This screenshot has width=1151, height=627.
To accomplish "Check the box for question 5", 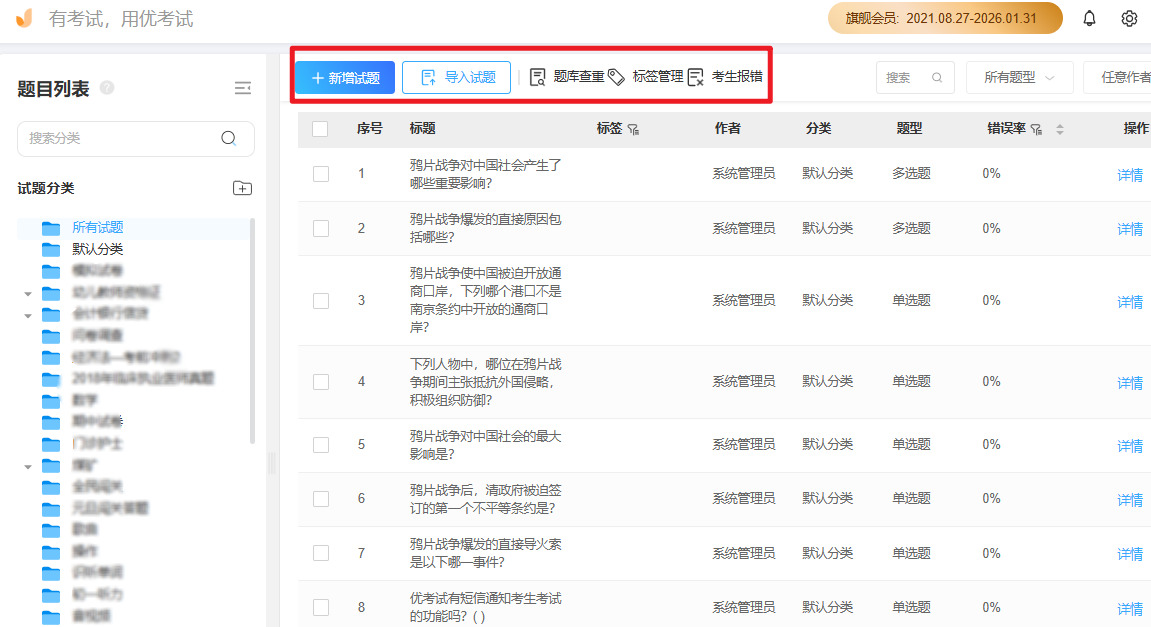I will coord(321,443).
